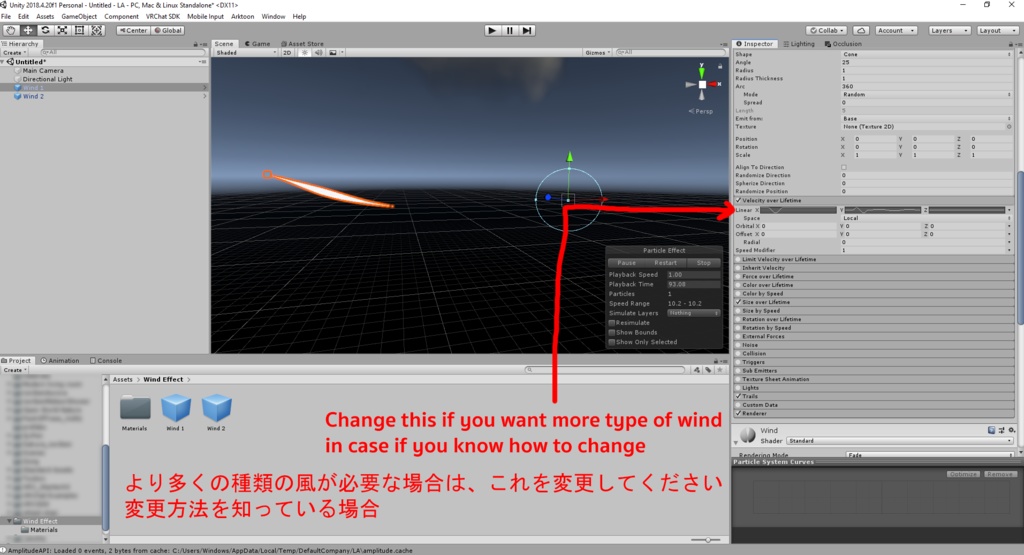Open the File menu
Screen dimensions: 1024x555
pyautogui.click(x=6, y=16)
